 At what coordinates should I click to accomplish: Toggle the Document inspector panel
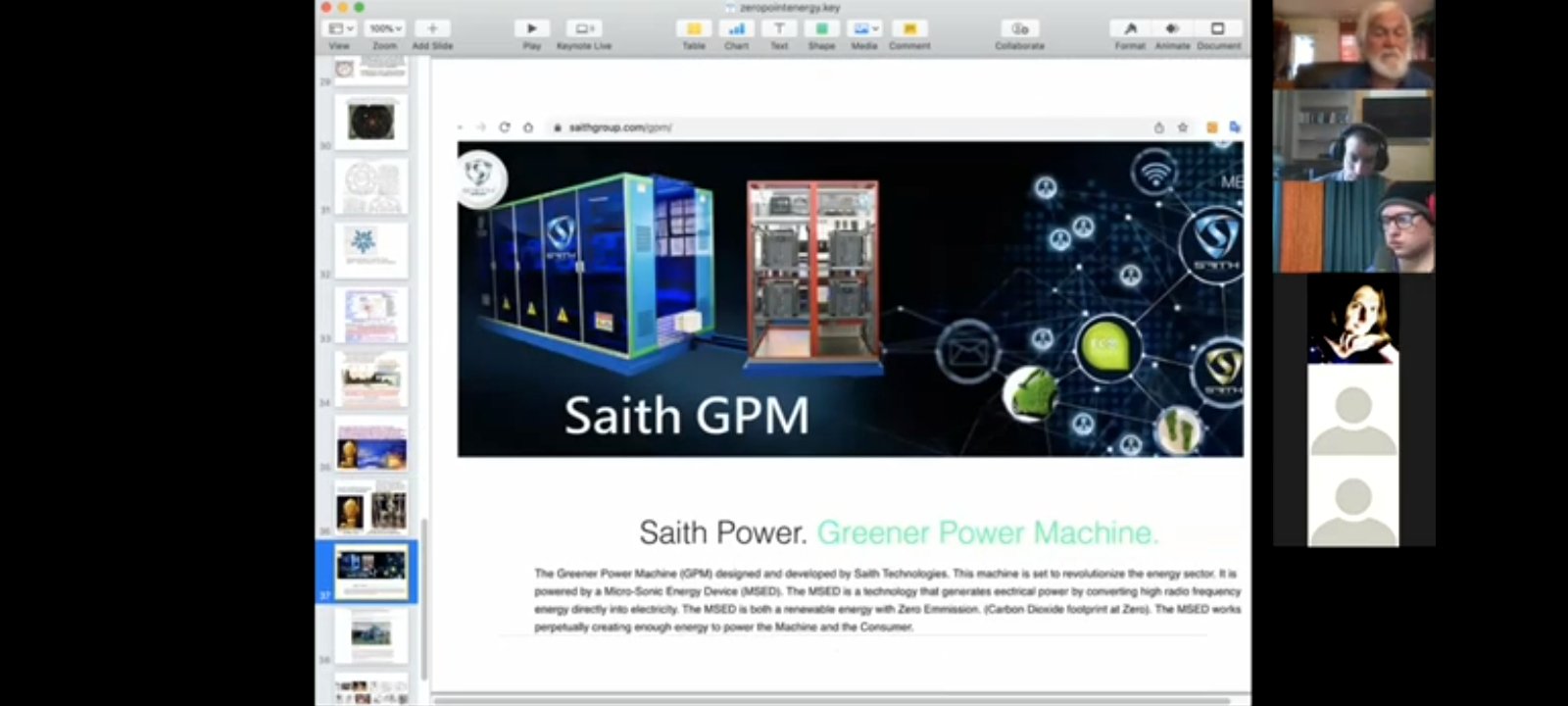[x=1218, y=29]
